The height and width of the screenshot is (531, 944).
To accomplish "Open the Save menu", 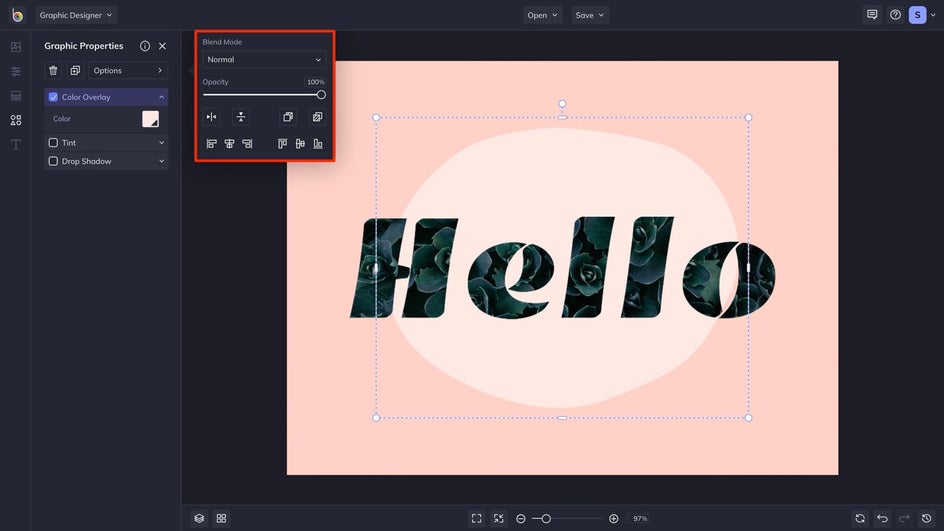I will point(590,15).
